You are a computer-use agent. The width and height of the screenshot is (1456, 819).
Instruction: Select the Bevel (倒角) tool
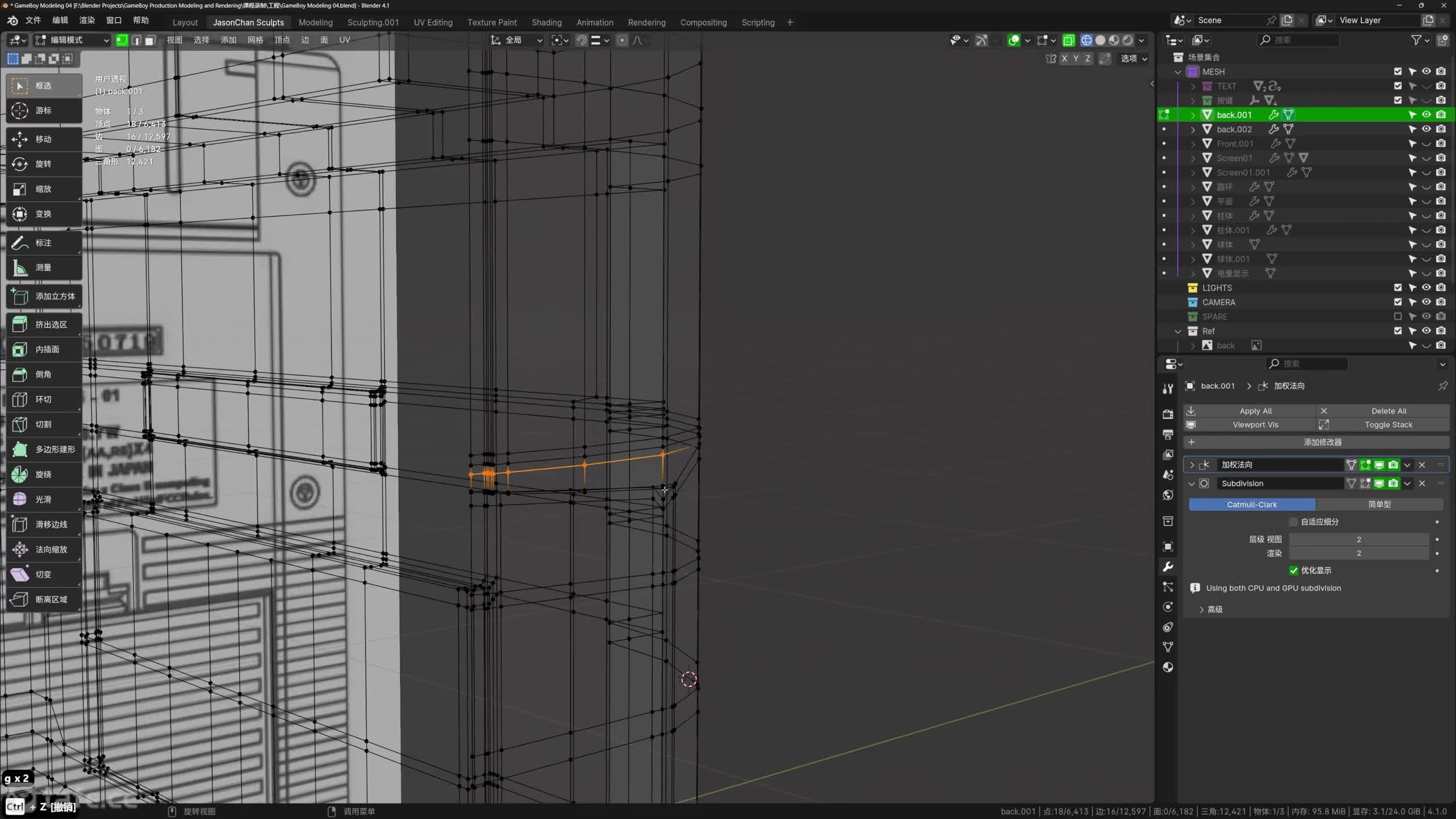(44, 374)
